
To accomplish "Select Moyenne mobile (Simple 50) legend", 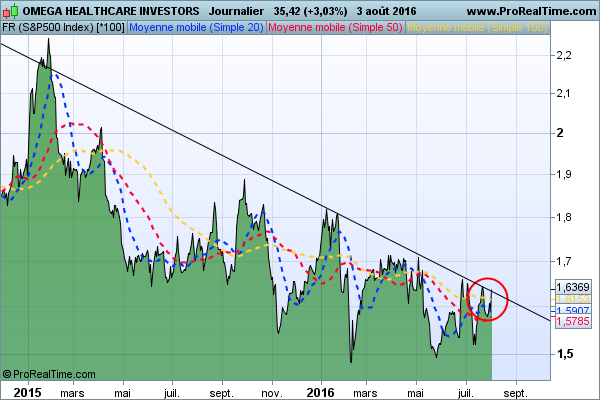I will click(335, 28).
